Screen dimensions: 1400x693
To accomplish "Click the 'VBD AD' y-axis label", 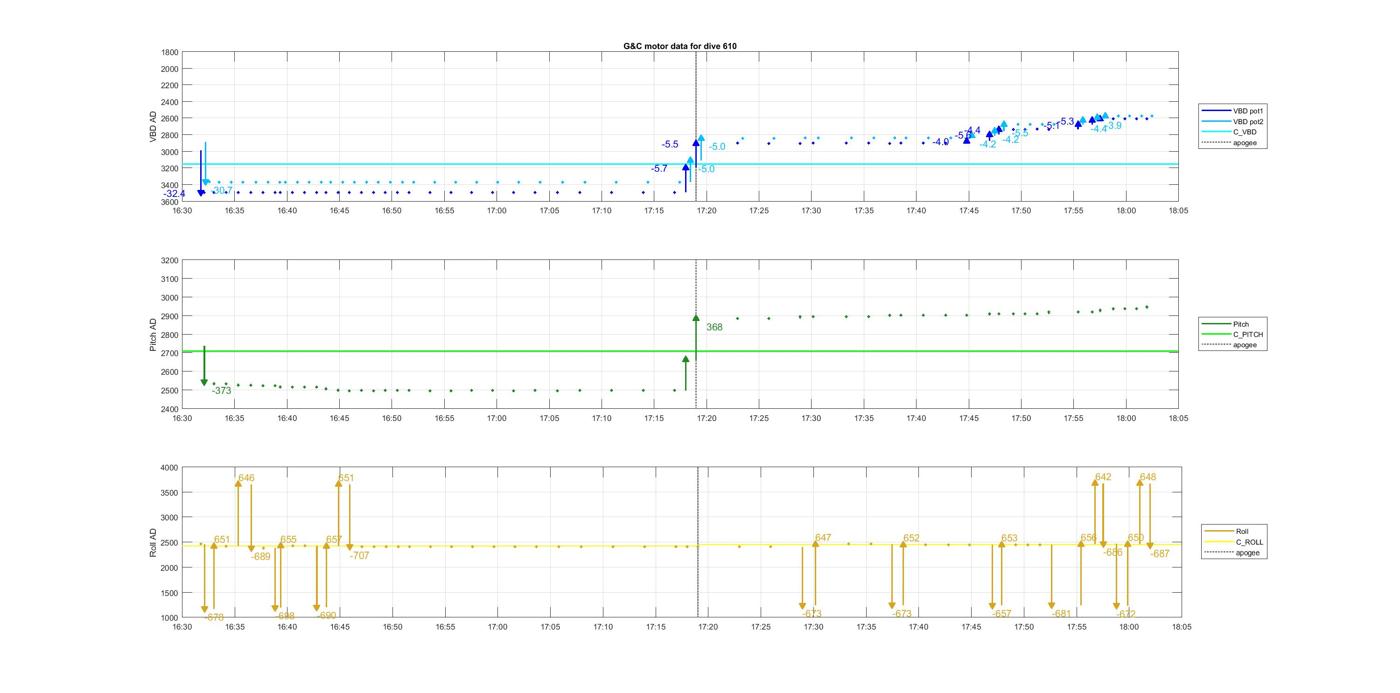I will tap(153, 127).
